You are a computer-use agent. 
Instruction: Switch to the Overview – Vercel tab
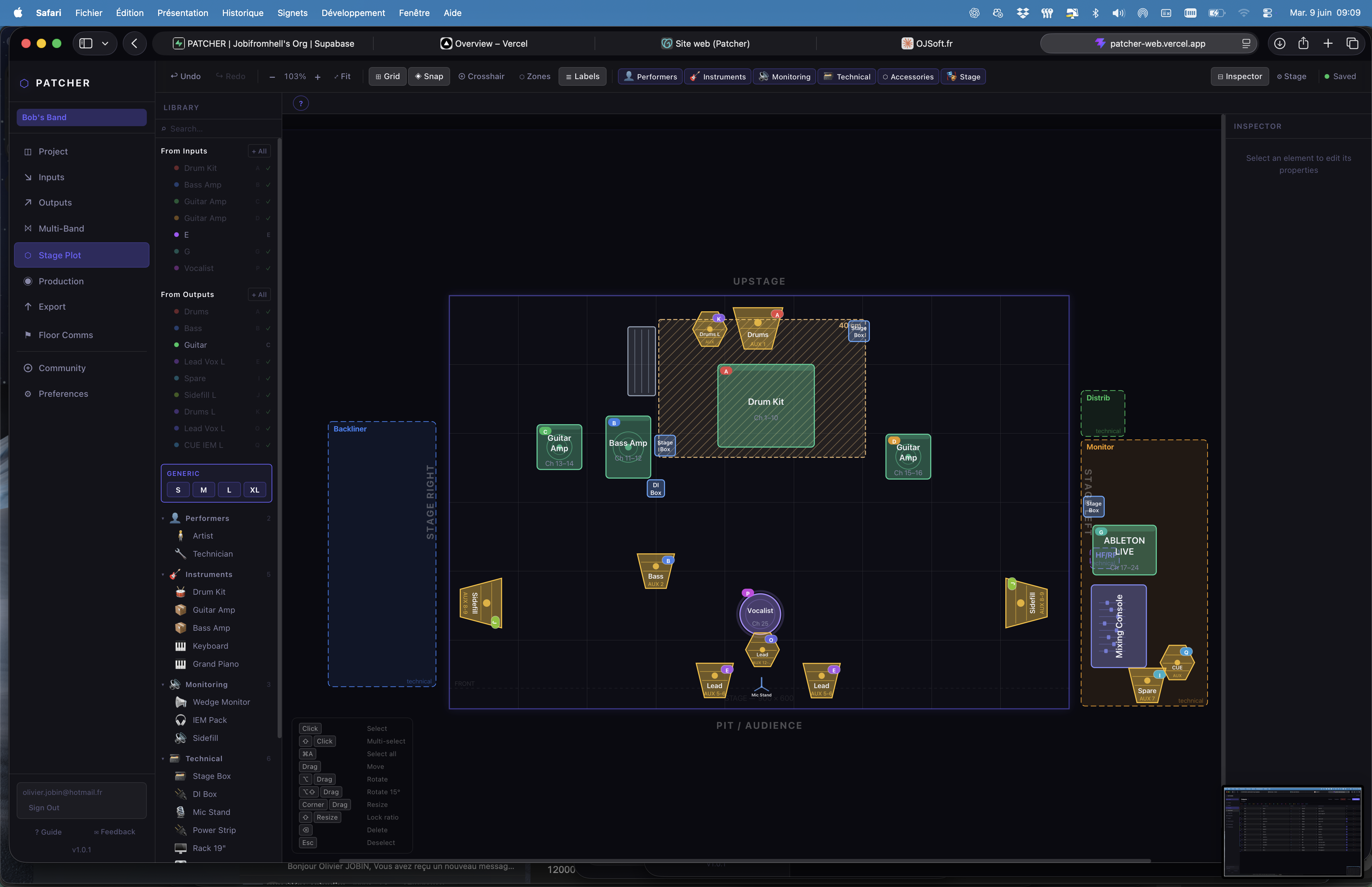pos(483,44)
